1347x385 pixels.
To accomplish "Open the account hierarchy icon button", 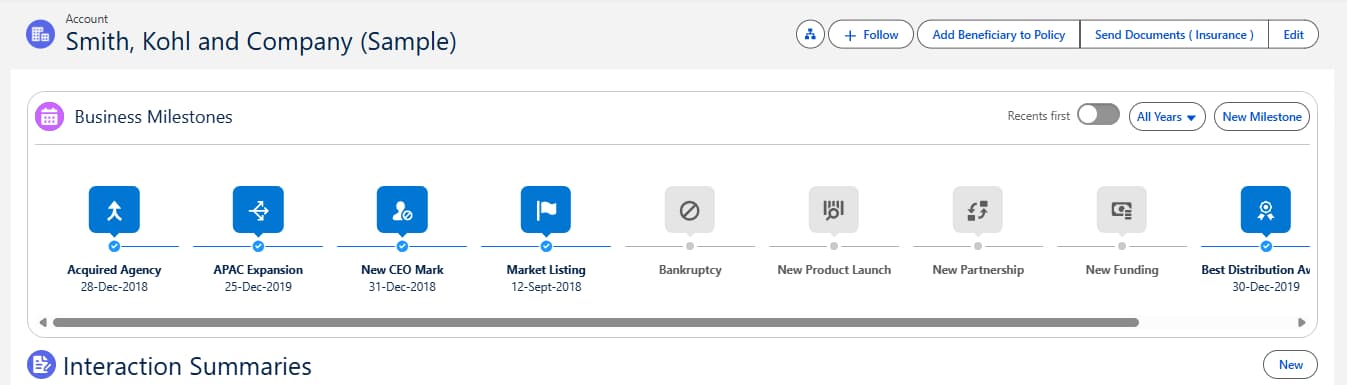I will (x=810, y=34).
